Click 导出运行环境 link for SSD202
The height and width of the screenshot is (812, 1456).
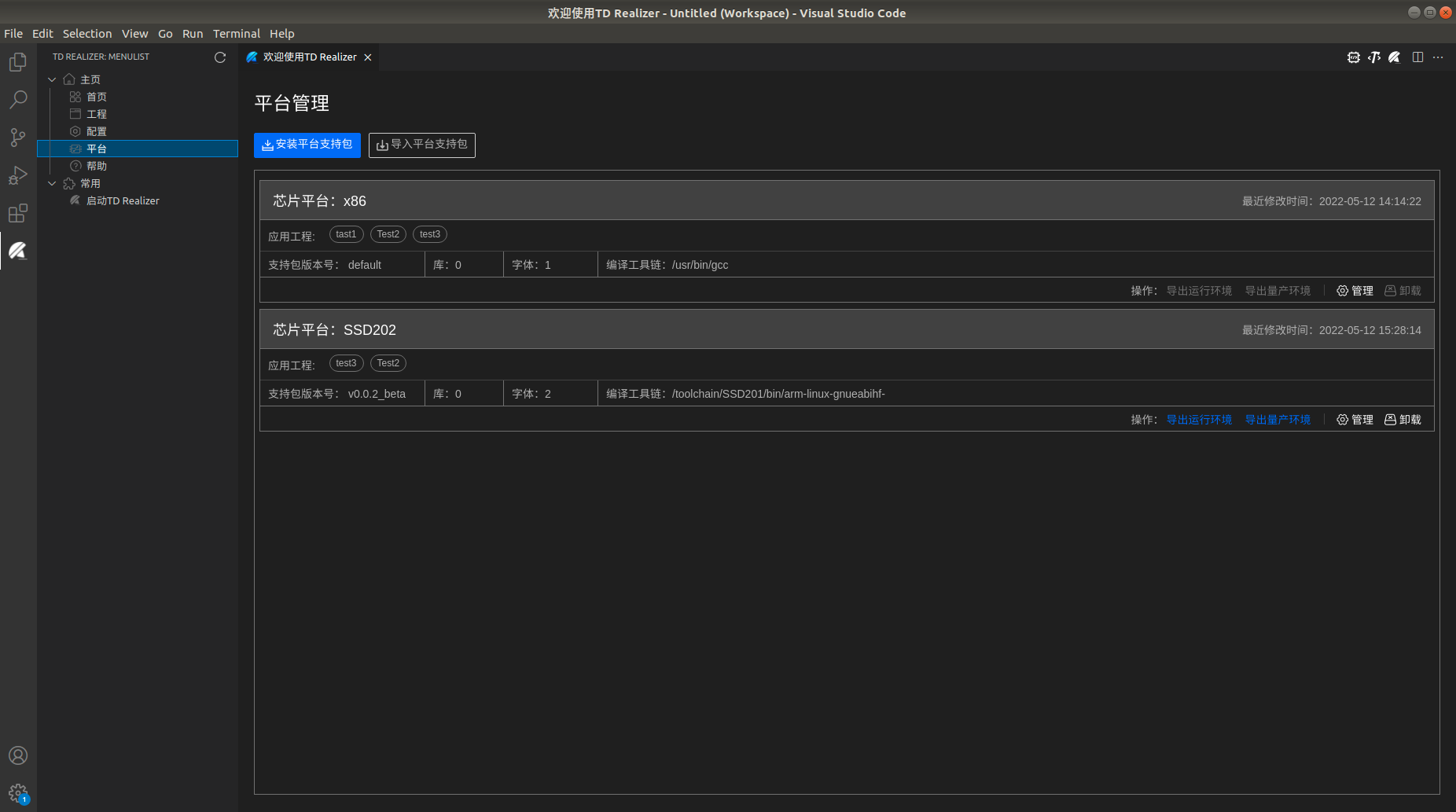click(x=1199, y=420)
